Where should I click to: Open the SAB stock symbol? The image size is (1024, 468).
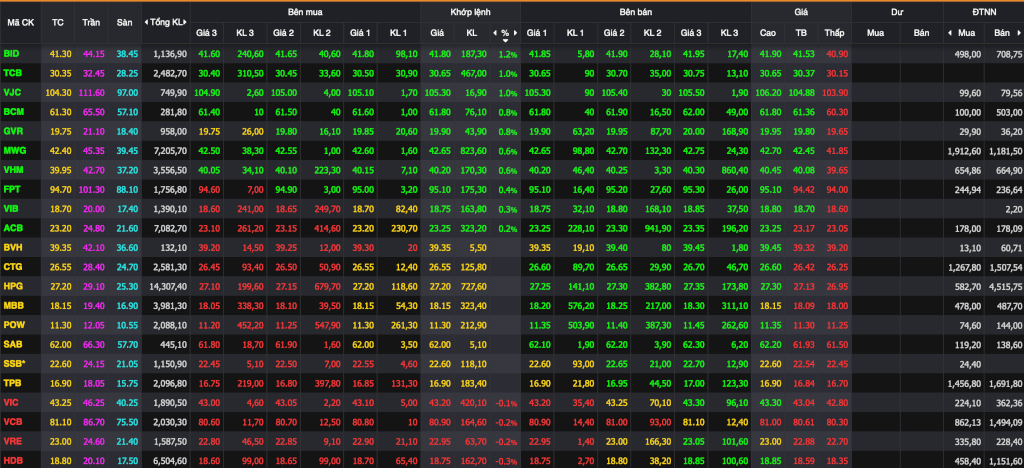(x=12, y=345)
